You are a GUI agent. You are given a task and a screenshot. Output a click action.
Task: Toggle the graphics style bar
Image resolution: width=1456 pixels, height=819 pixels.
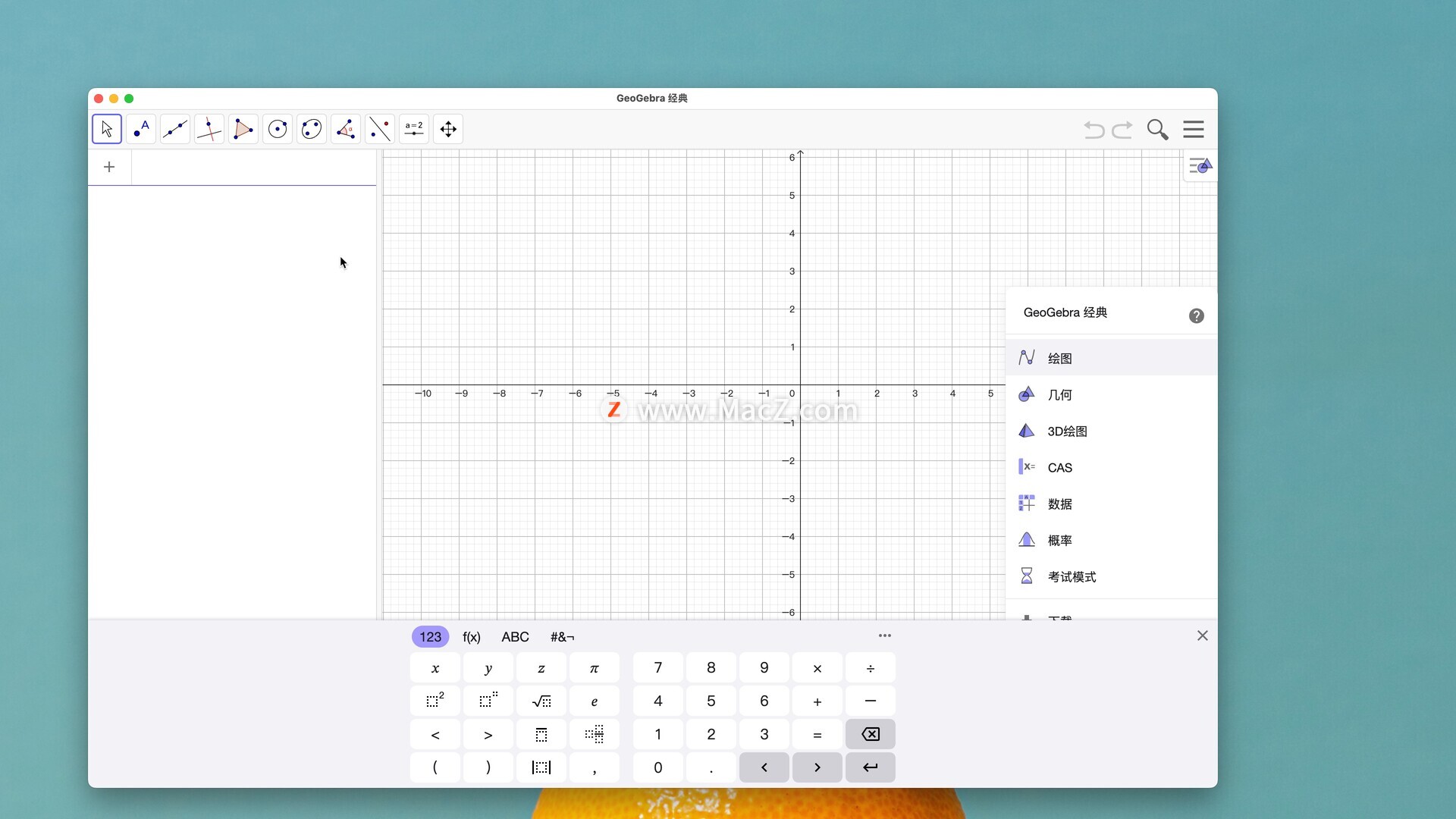(1200, 165)
